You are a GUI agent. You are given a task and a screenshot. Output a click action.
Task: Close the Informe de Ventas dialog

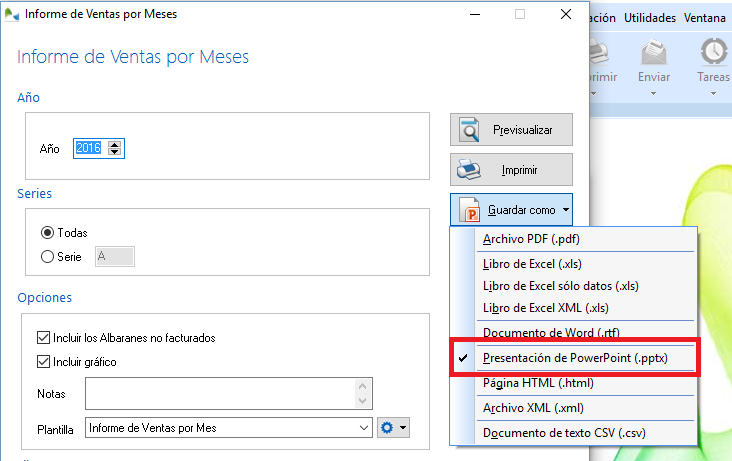pos(566,14)
